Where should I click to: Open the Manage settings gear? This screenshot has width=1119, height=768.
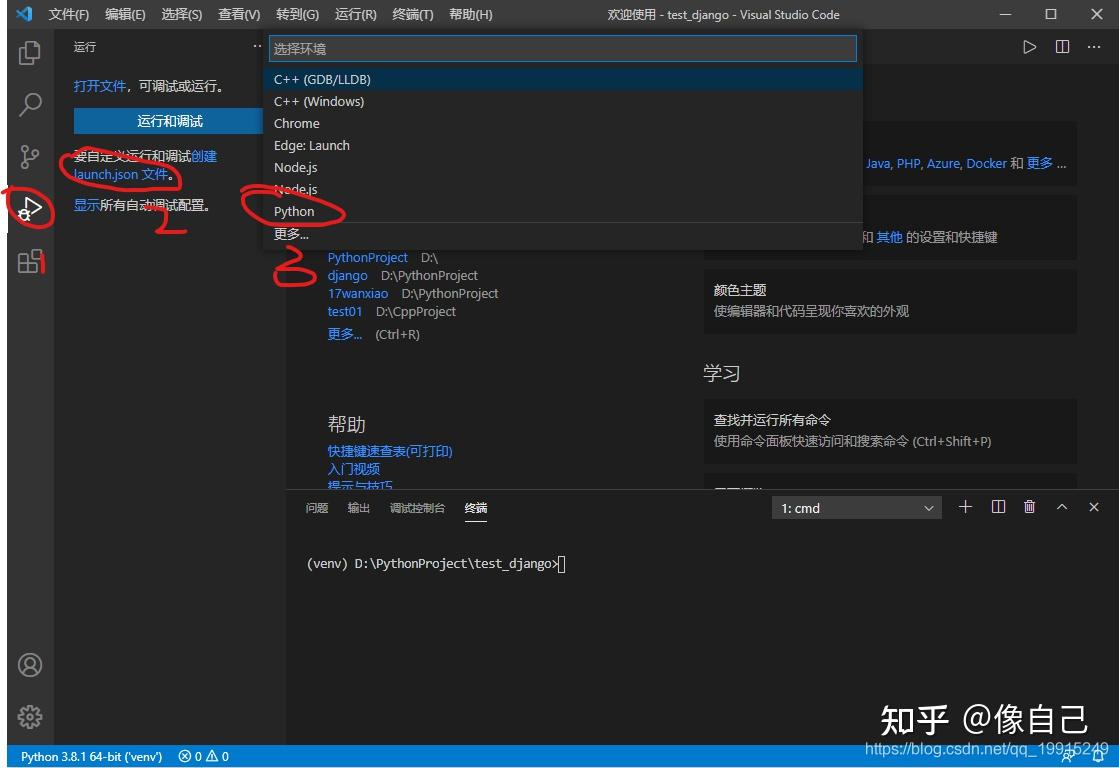[x=30, y=717]
